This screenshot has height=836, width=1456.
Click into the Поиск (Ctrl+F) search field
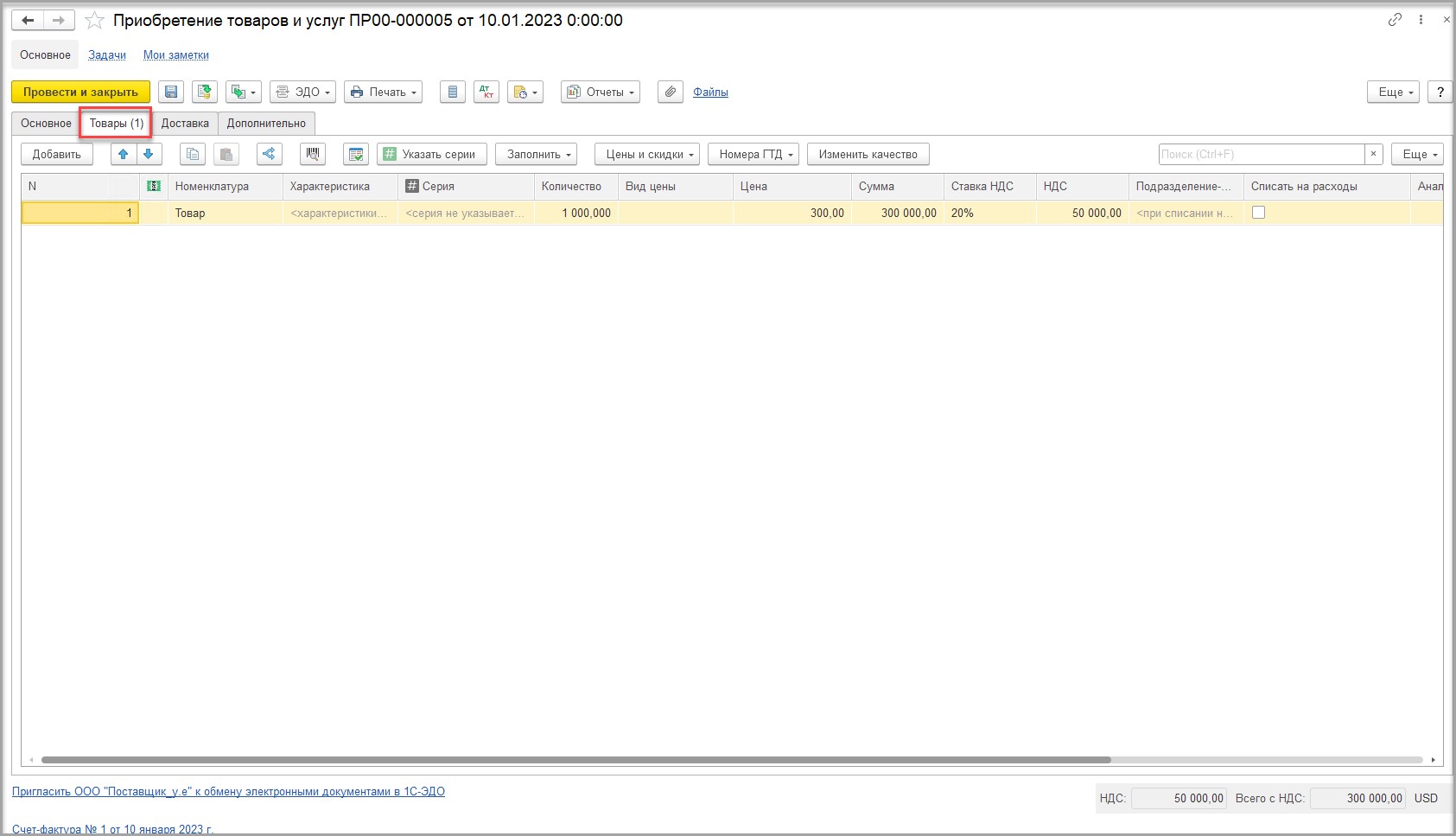pos(1260,155)
